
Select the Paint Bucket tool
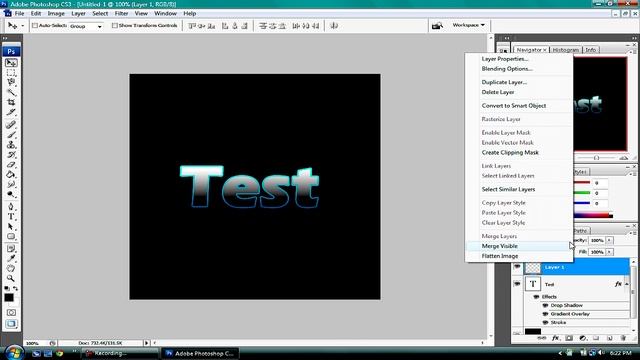tap(11, 175)
